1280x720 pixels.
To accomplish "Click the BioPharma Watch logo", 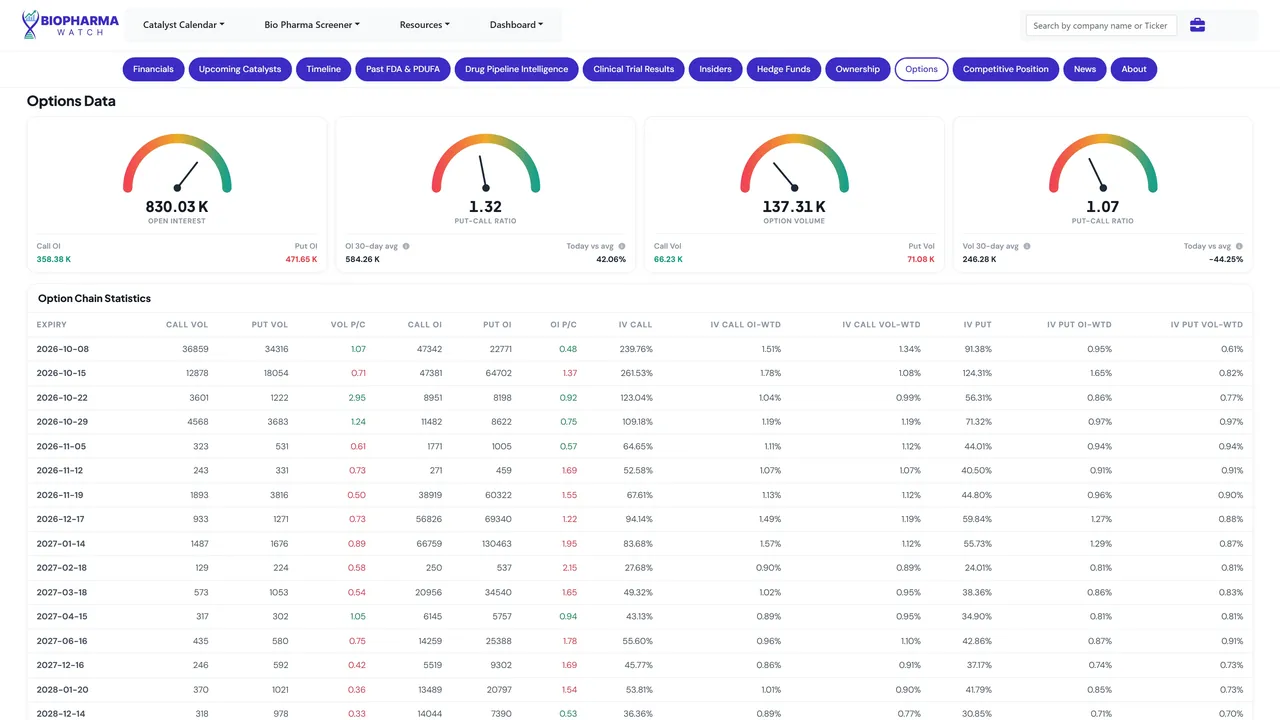I will tap(70, 25).
